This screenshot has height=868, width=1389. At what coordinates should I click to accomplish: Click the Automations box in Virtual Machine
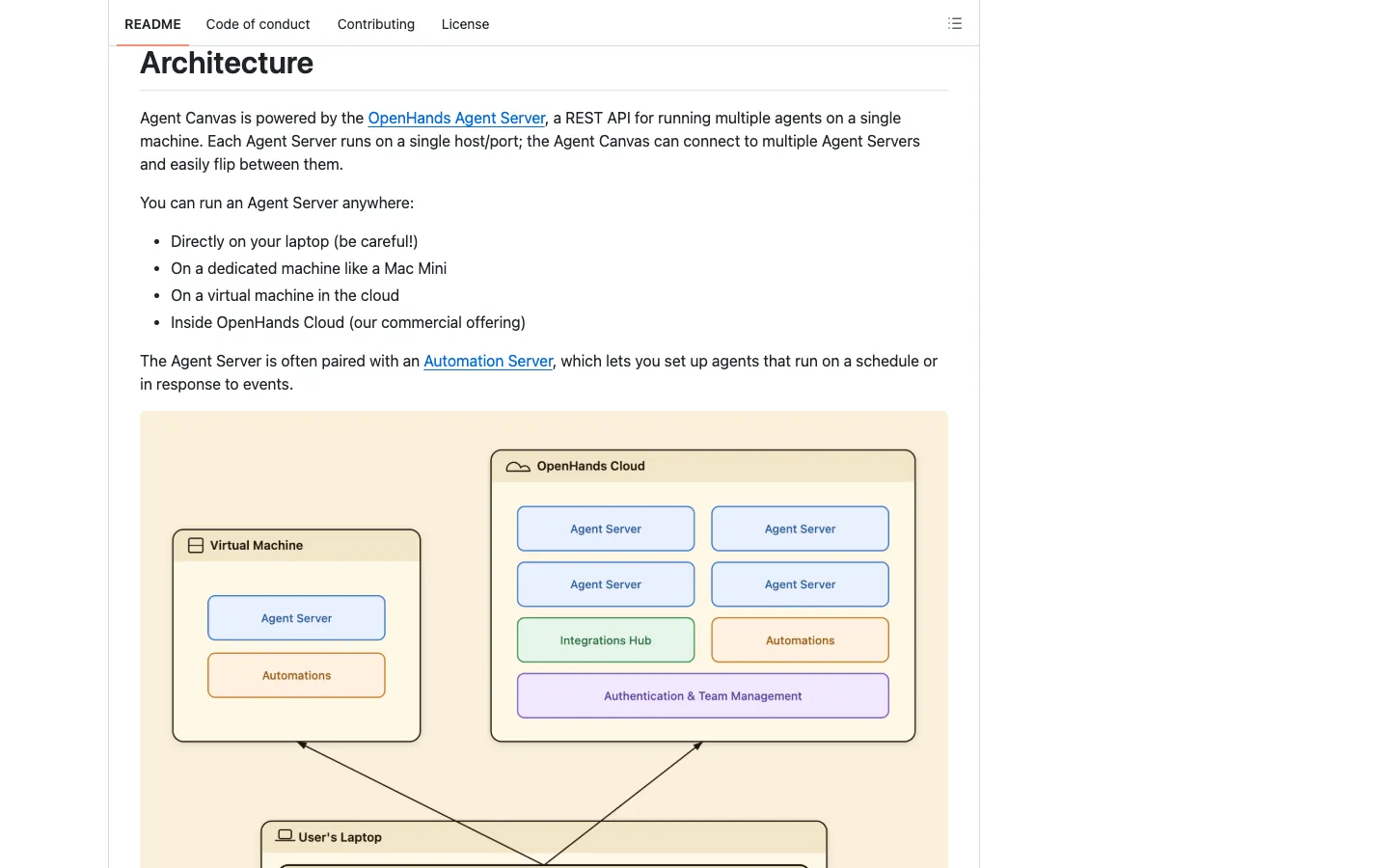click(296, 675)
